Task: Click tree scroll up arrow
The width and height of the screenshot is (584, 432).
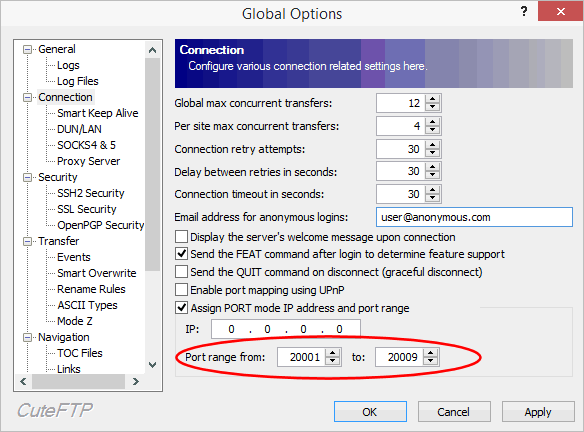Action: (152, 50)
